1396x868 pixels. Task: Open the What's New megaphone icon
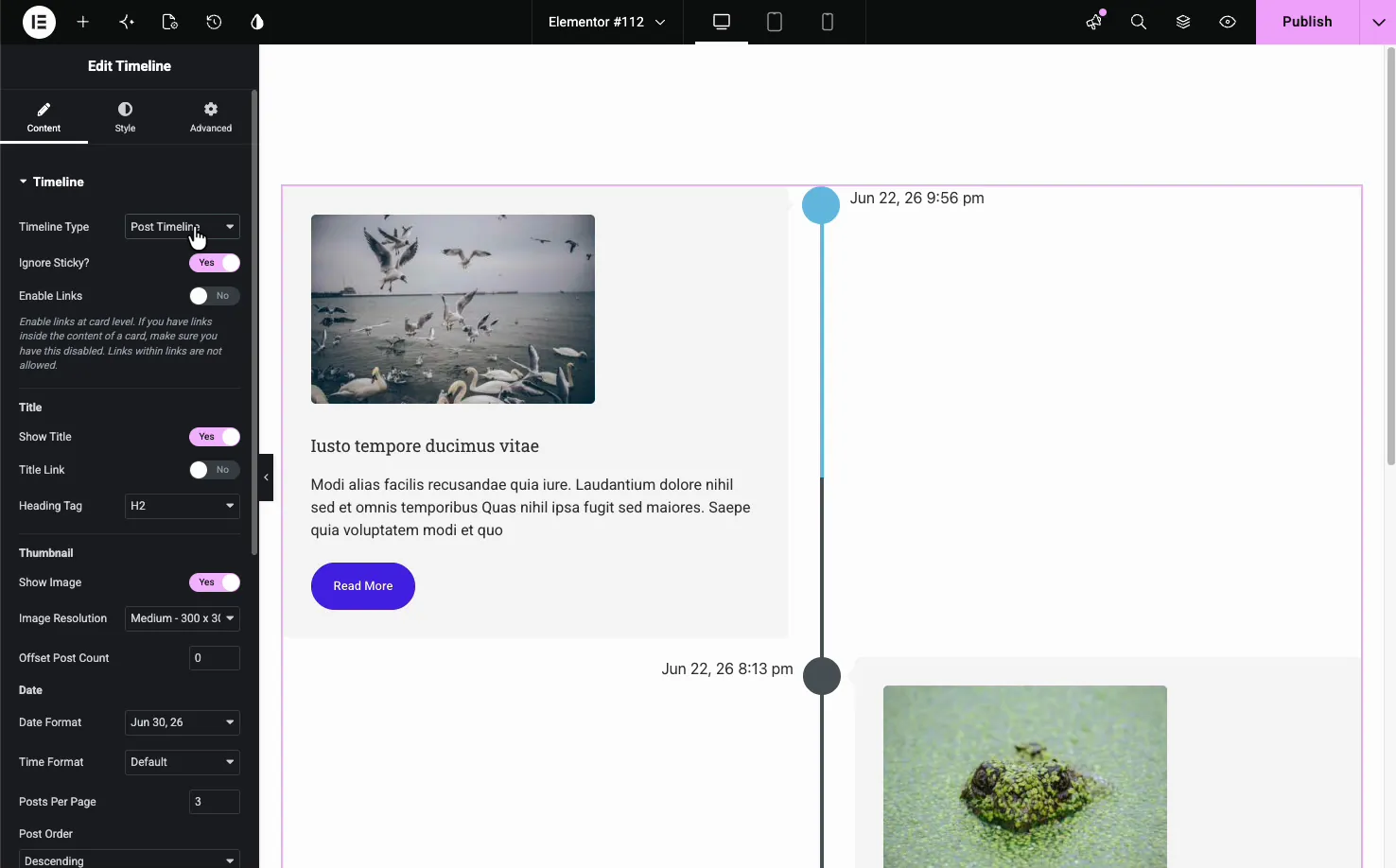click(1094, 22)
